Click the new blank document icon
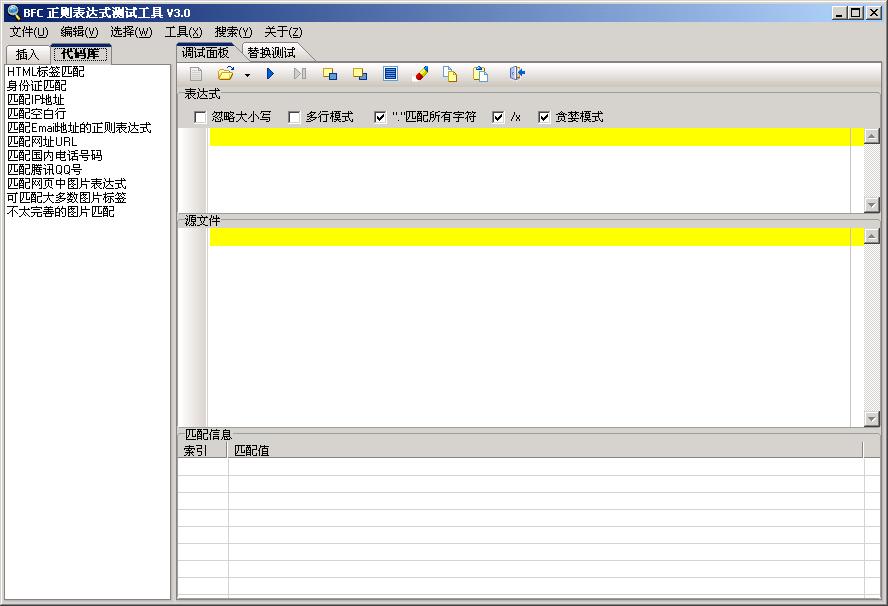 tap(196, 74)
